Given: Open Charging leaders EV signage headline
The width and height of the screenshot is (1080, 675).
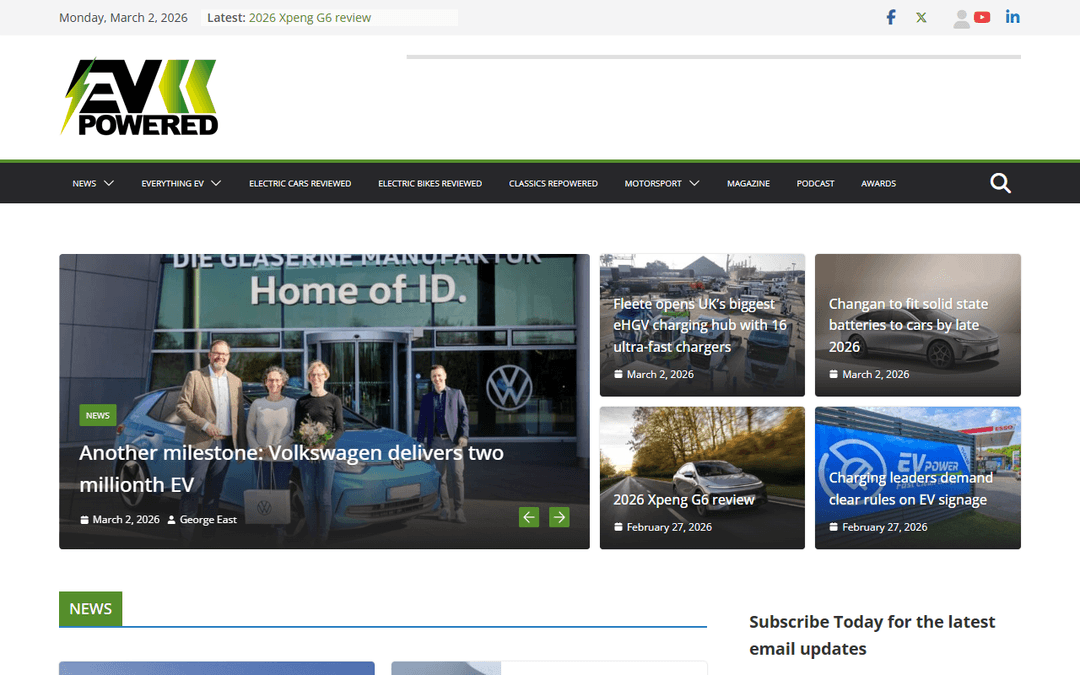Looking at the screenshot, I should 911,488.
